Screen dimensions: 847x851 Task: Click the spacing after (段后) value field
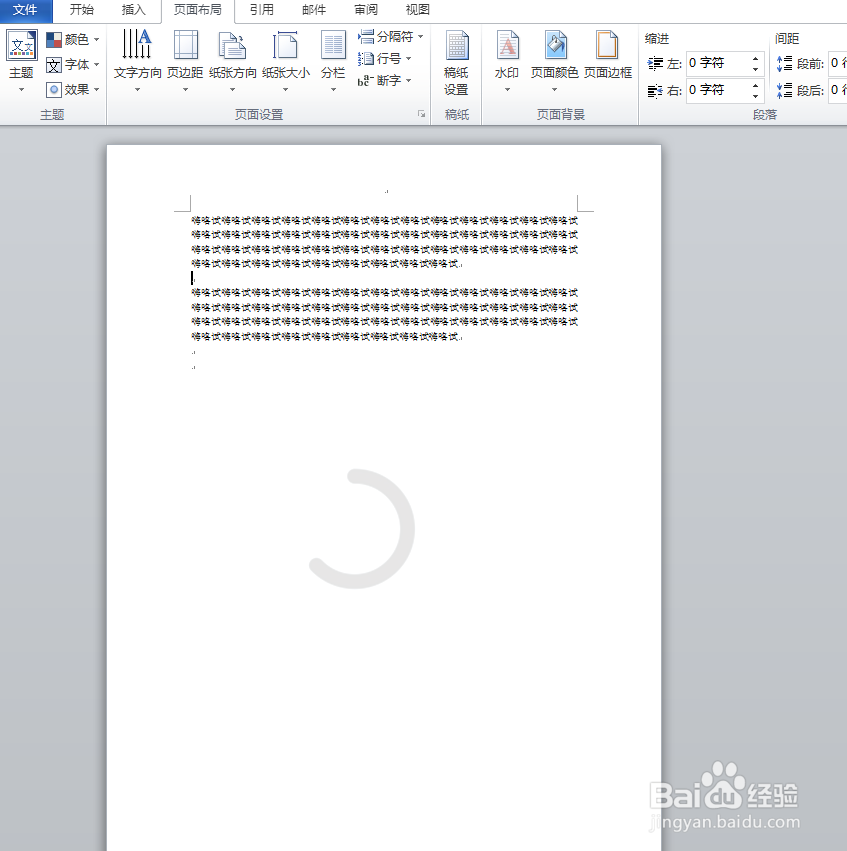tap(837, 90)
